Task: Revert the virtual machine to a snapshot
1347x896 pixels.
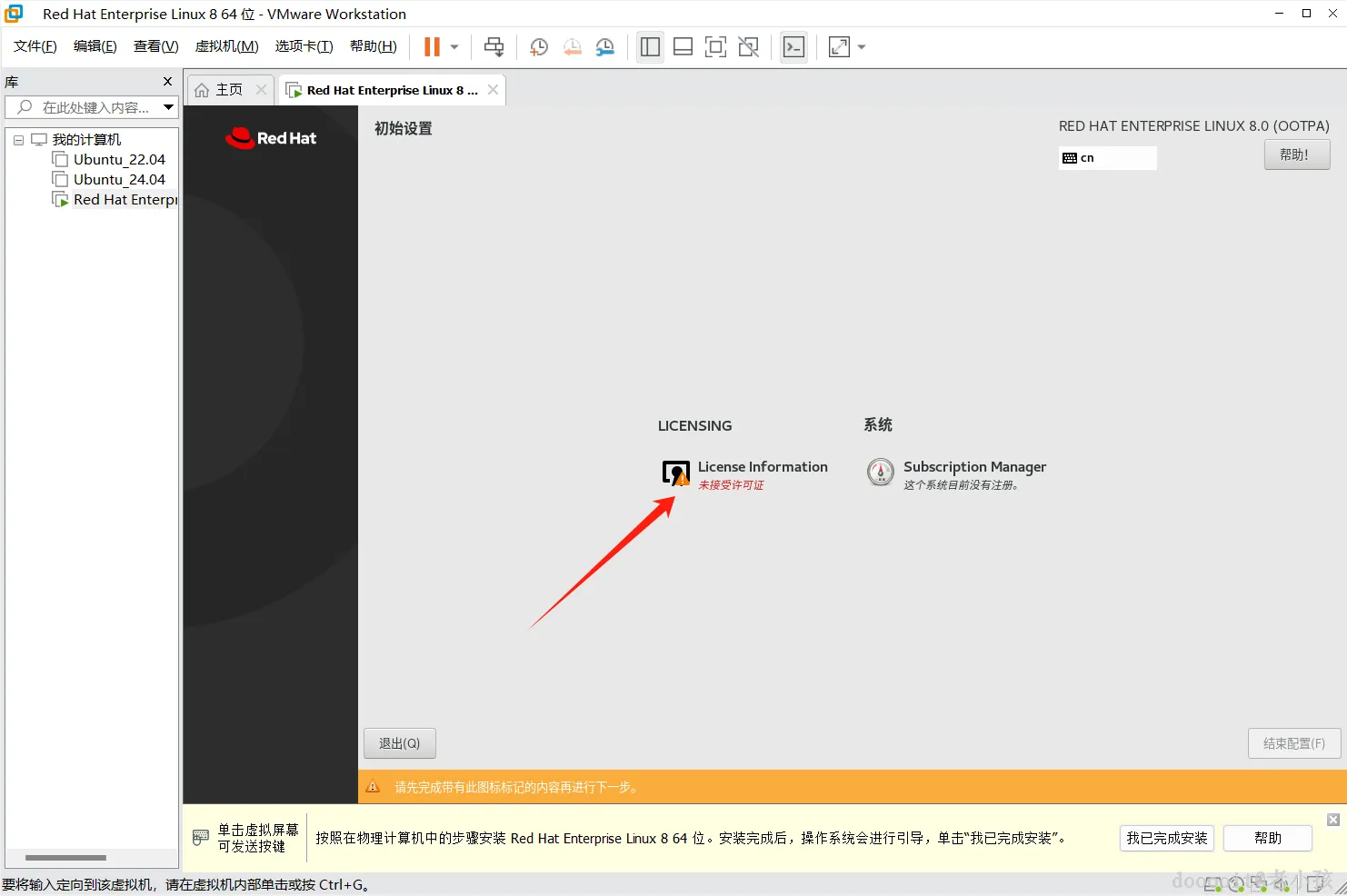Action: pos(572,47)
